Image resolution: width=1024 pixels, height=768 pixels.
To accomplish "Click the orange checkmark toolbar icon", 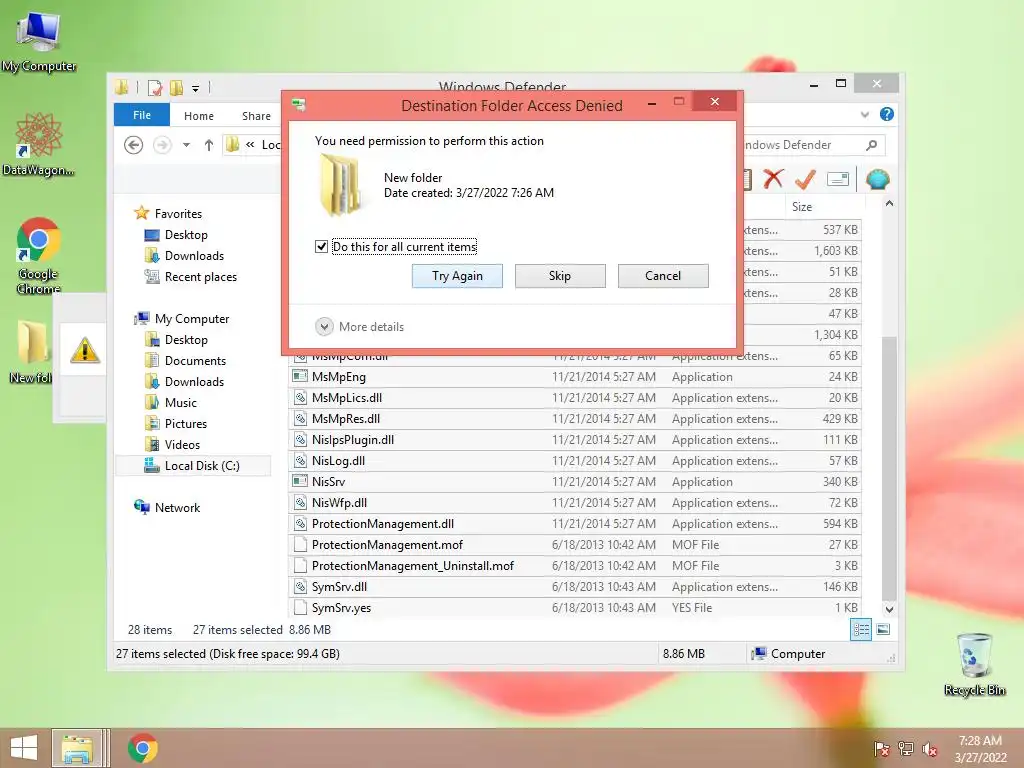I will coord(805,179).
